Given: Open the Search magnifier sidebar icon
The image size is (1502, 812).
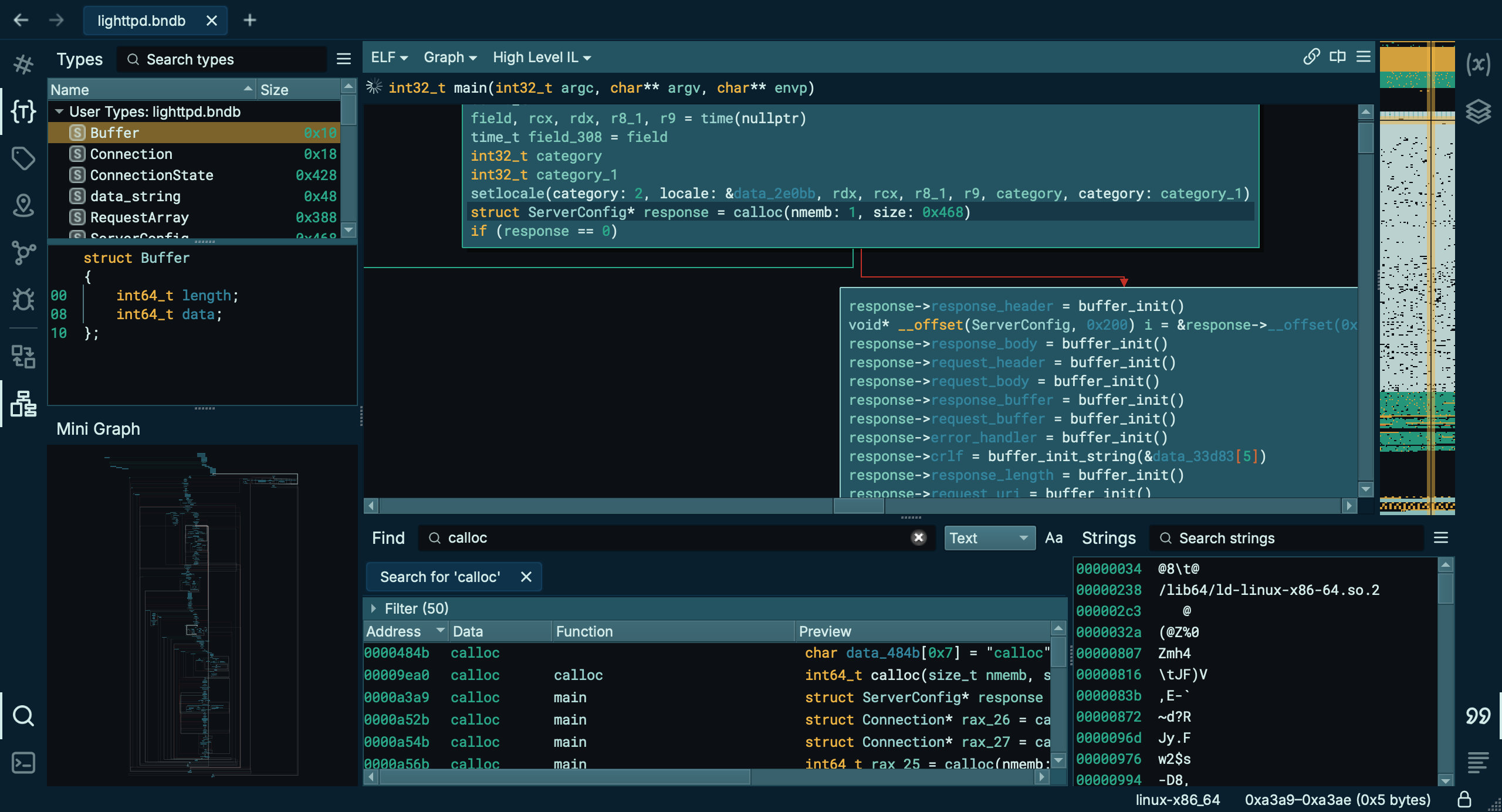Looking at the screenshot, I should 23,716.
